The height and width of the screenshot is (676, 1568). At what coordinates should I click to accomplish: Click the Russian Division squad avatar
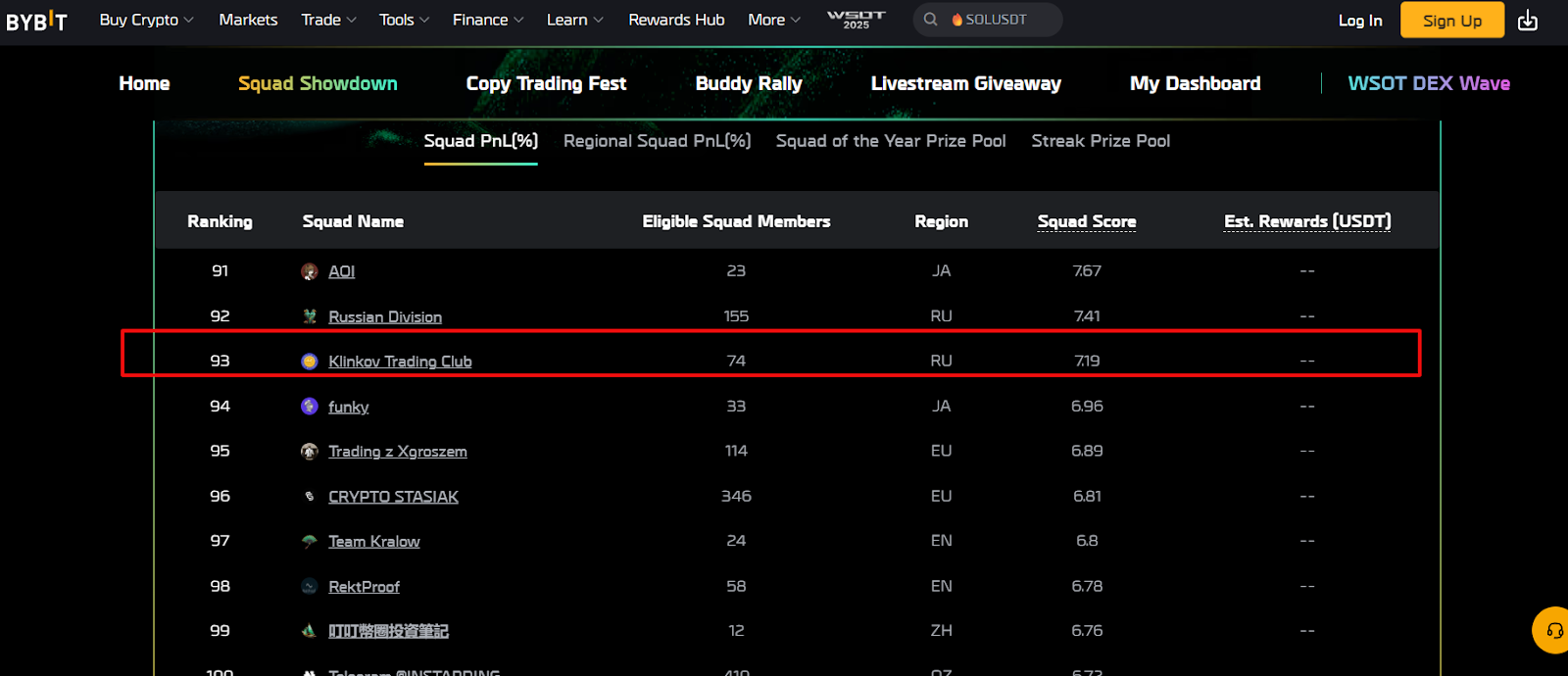310,316
